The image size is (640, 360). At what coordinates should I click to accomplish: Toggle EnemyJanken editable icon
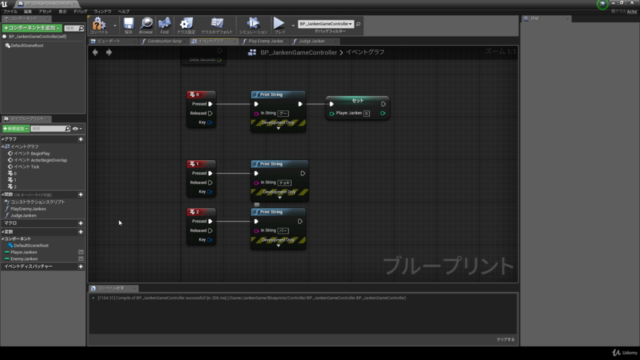[x=81, y=259]
